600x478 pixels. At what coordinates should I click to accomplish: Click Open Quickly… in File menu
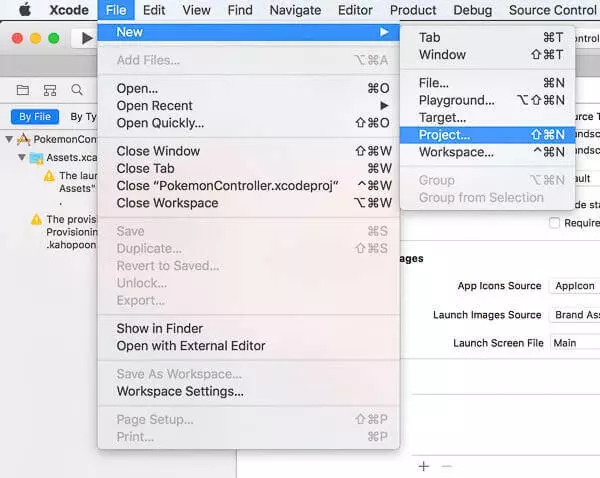pyautogui.click(x=160, y=123)
